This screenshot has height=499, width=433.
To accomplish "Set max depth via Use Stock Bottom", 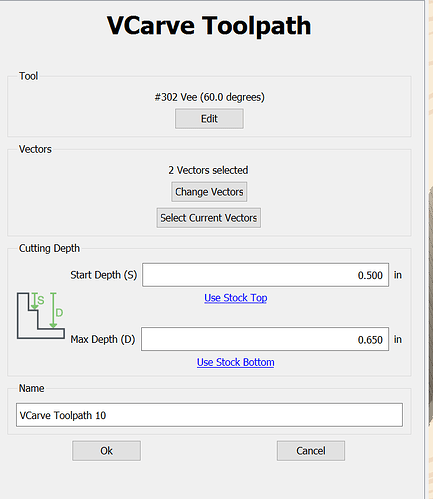I will 236,362.
